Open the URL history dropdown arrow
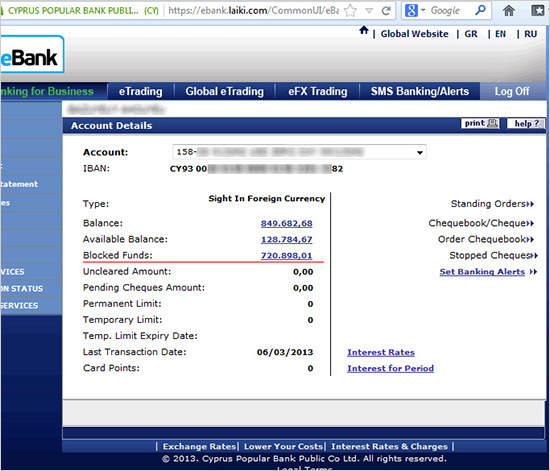This screenshot has width=550, height=471. point(369,11)
